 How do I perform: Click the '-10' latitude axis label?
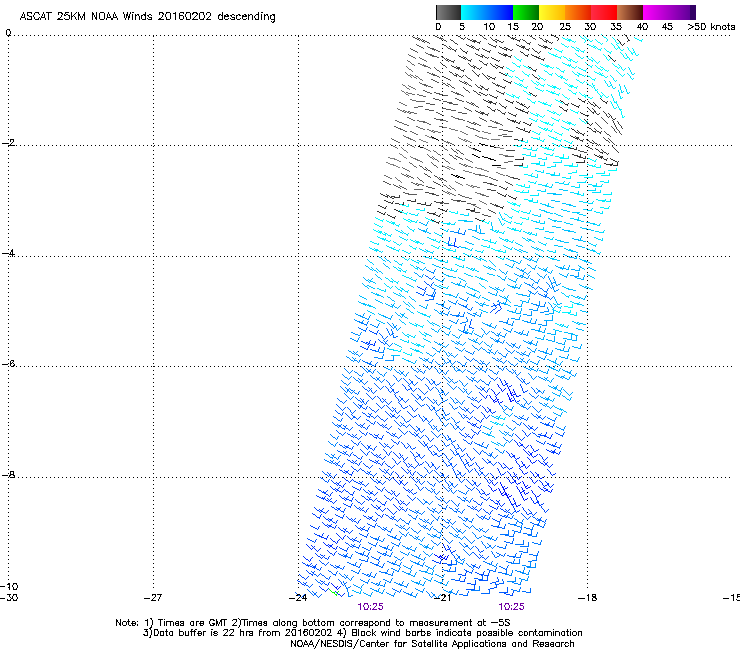[x=9, y=586]
